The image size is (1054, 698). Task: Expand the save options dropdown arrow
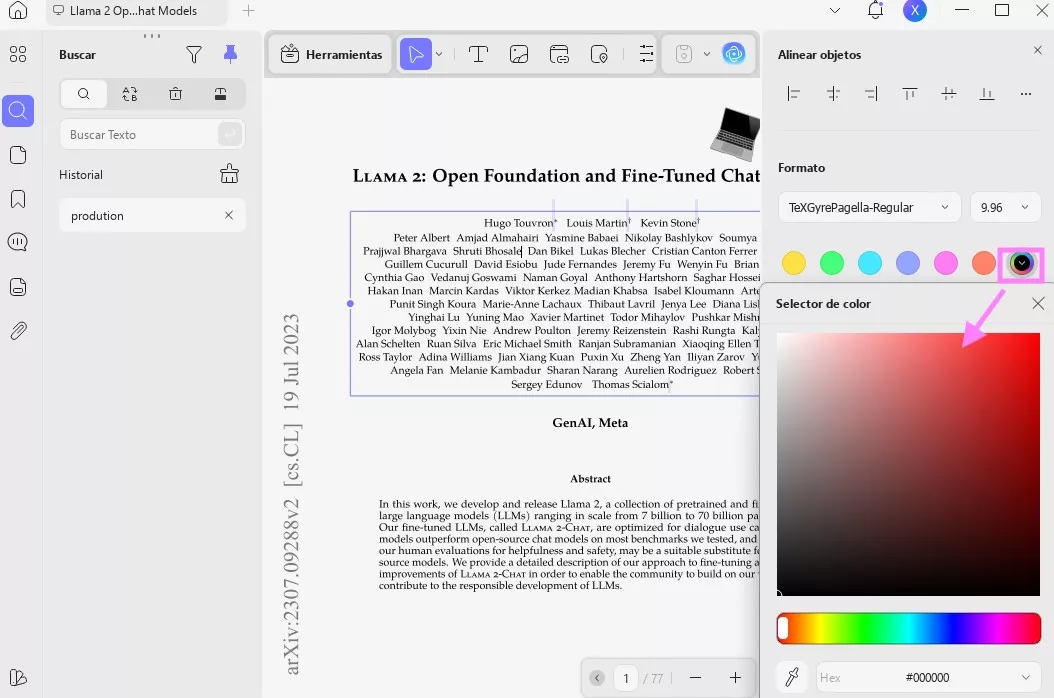pyautogui.click(x=706, y=54)
